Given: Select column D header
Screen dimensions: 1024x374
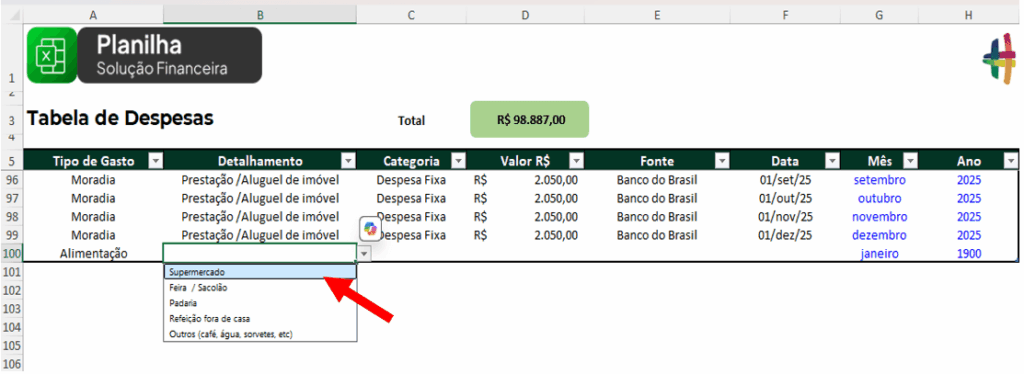Looking at the screenshot, I should pos(525,15).
